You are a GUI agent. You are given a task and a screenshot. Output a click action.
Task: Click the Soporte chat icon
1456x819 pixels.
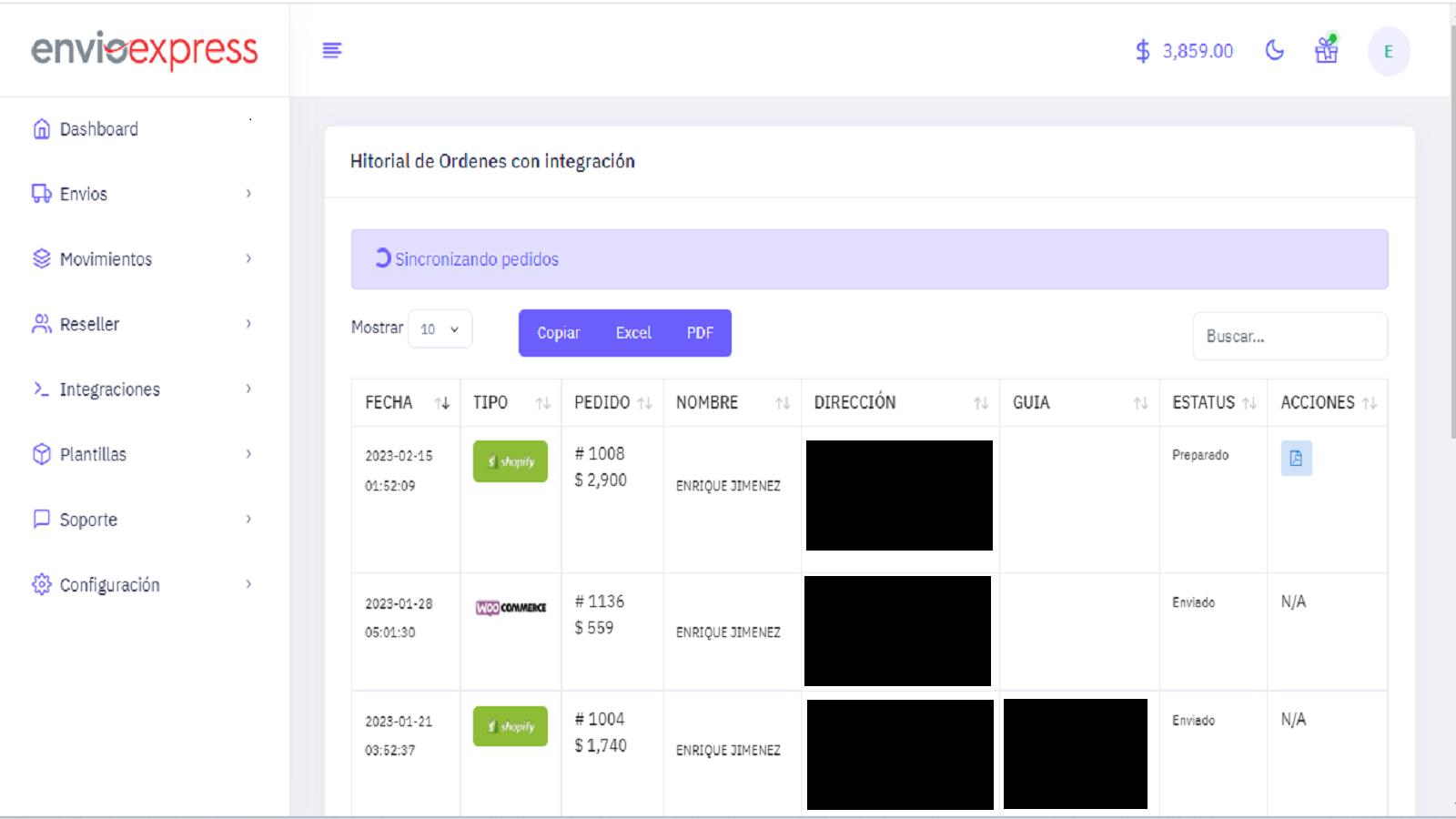[x=42, y=519]
